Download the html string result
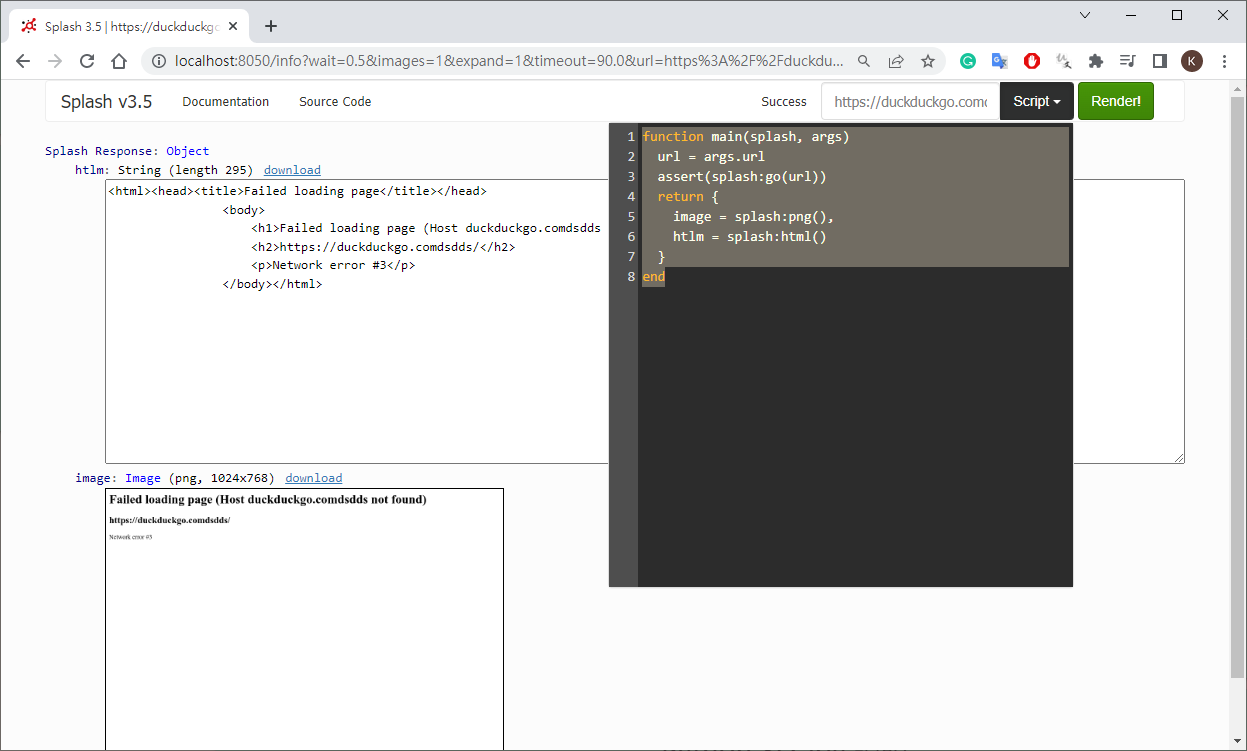1247x751 pixels. 292,170
